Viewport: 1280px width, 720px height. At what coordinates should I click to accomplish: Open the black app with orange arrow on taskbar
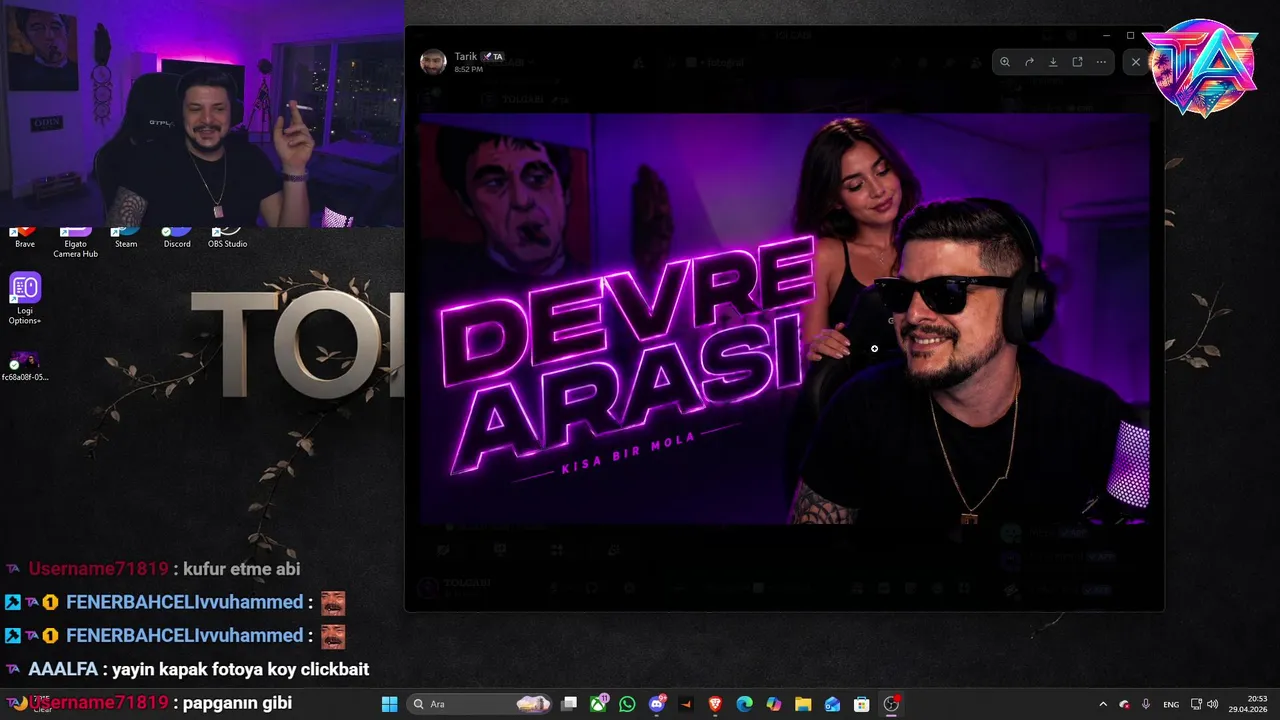tap(686, 704)
